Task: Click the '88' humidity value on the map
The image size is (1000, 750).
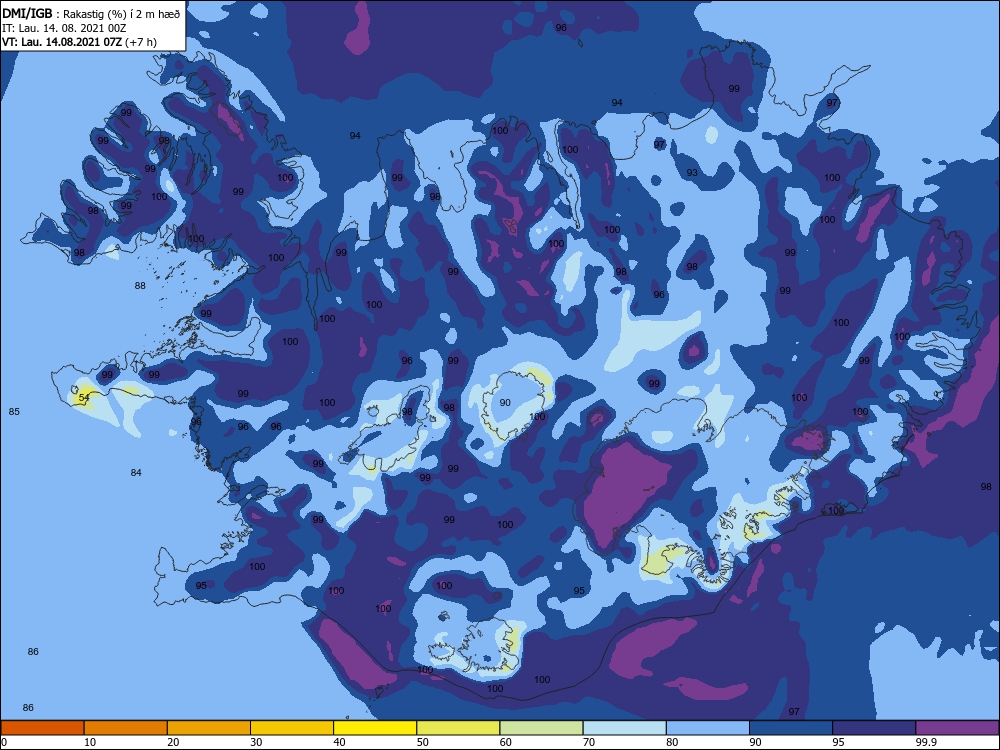Action: pyautogui.click(x=140, y=286)
